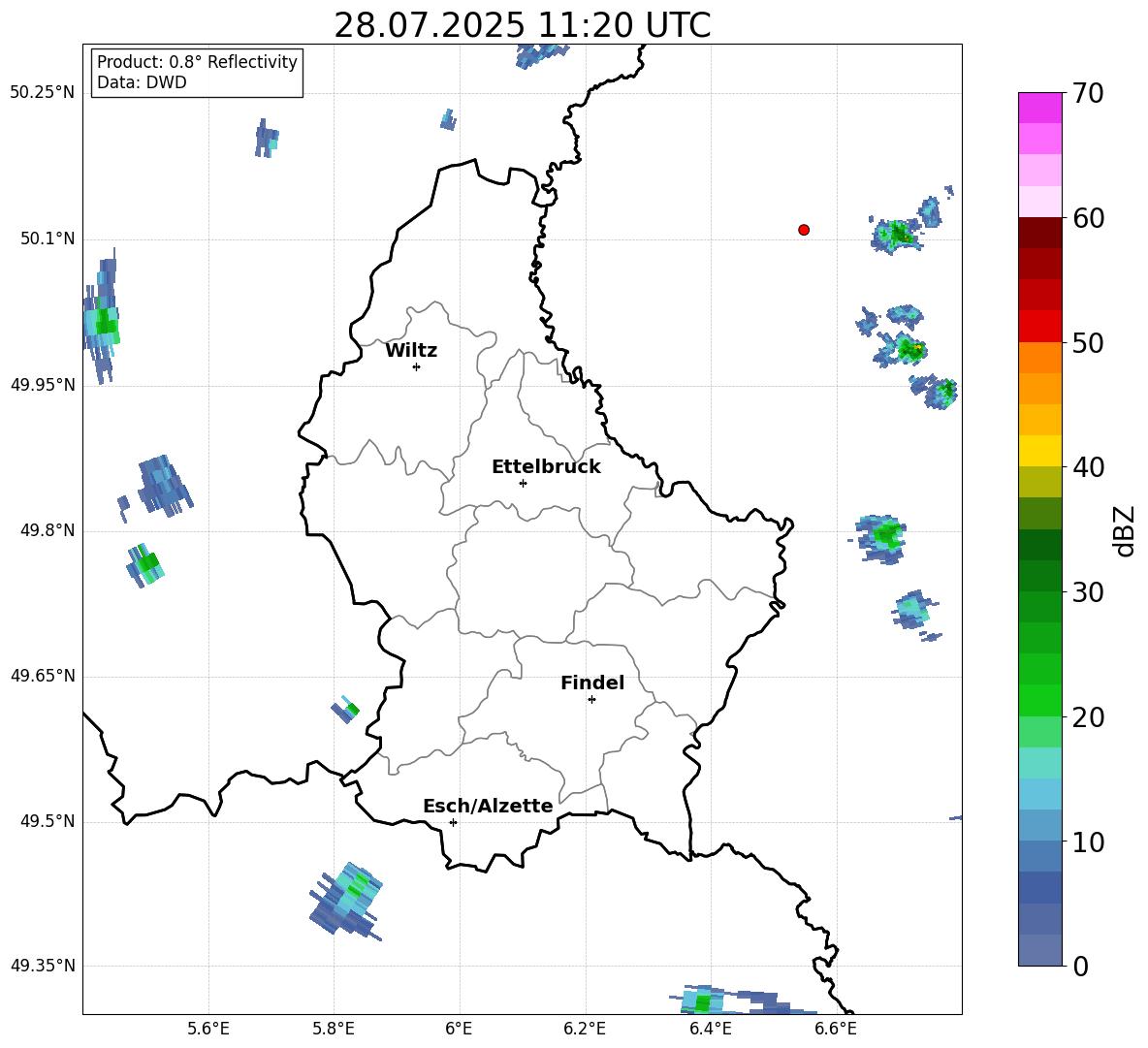This screenshot has width=1148, height=1048.
Task: Click the 49.95°N latitude label
Action: (x=43, y=385)
